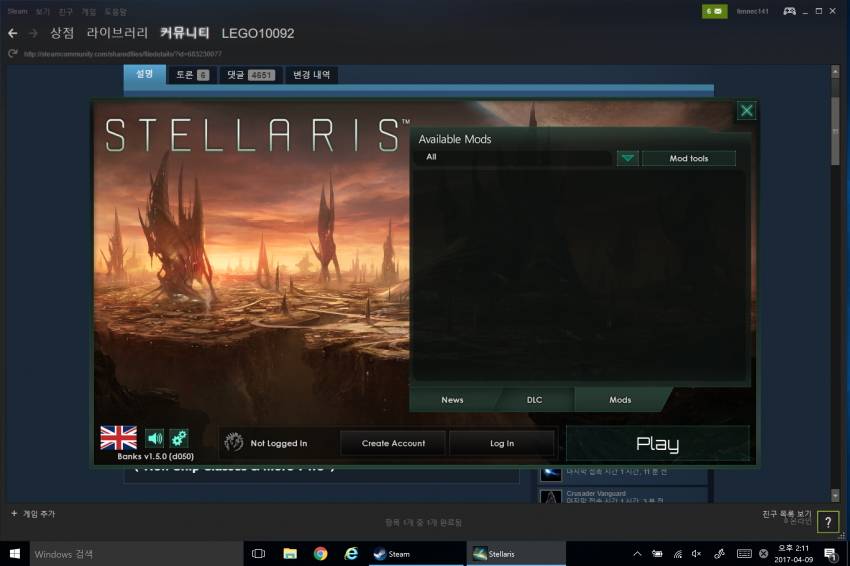Open the green inbox notification icon
This screenshot has width=850, height=566.
point(714,11)
